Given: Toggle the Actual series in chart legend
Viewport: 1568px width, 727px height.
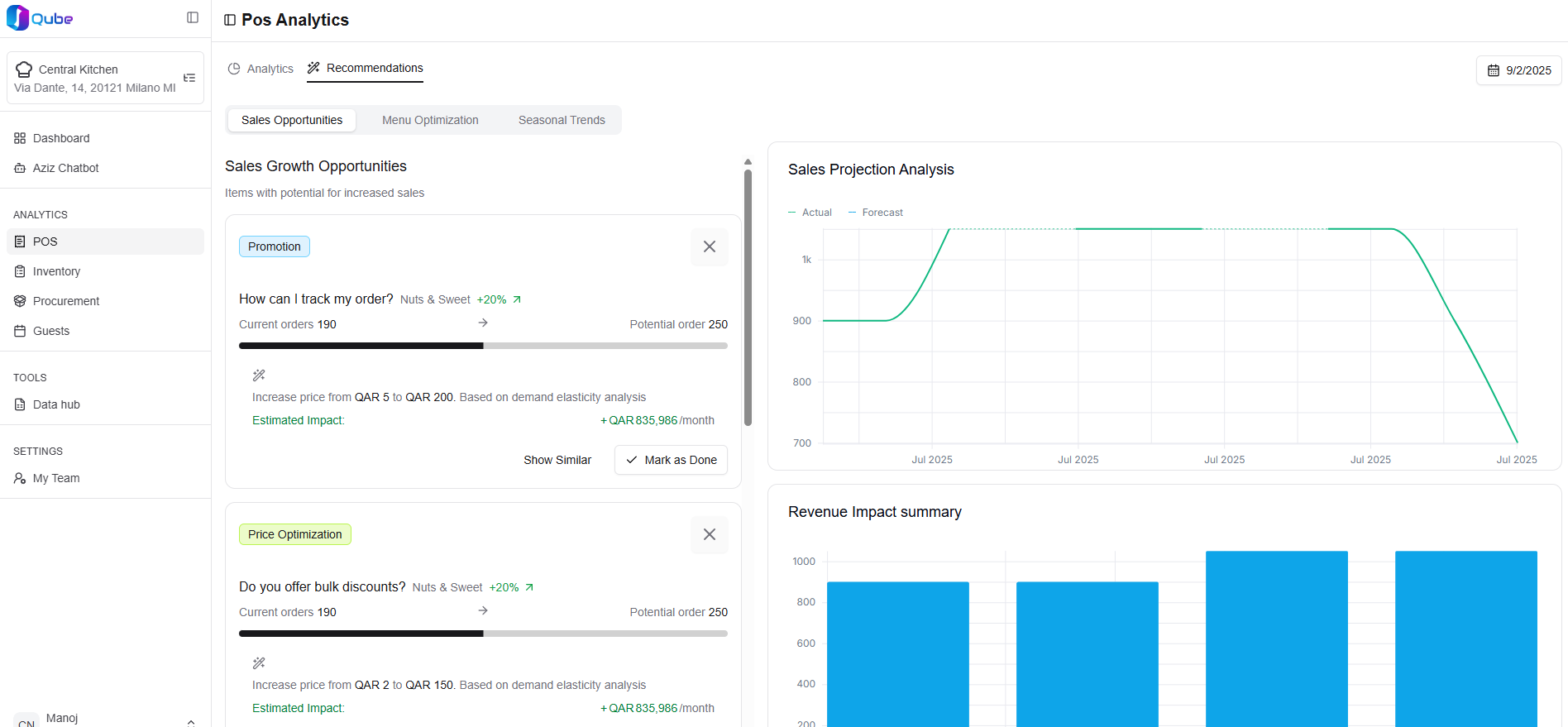Looking at the screenshot, I should [810, 213].
